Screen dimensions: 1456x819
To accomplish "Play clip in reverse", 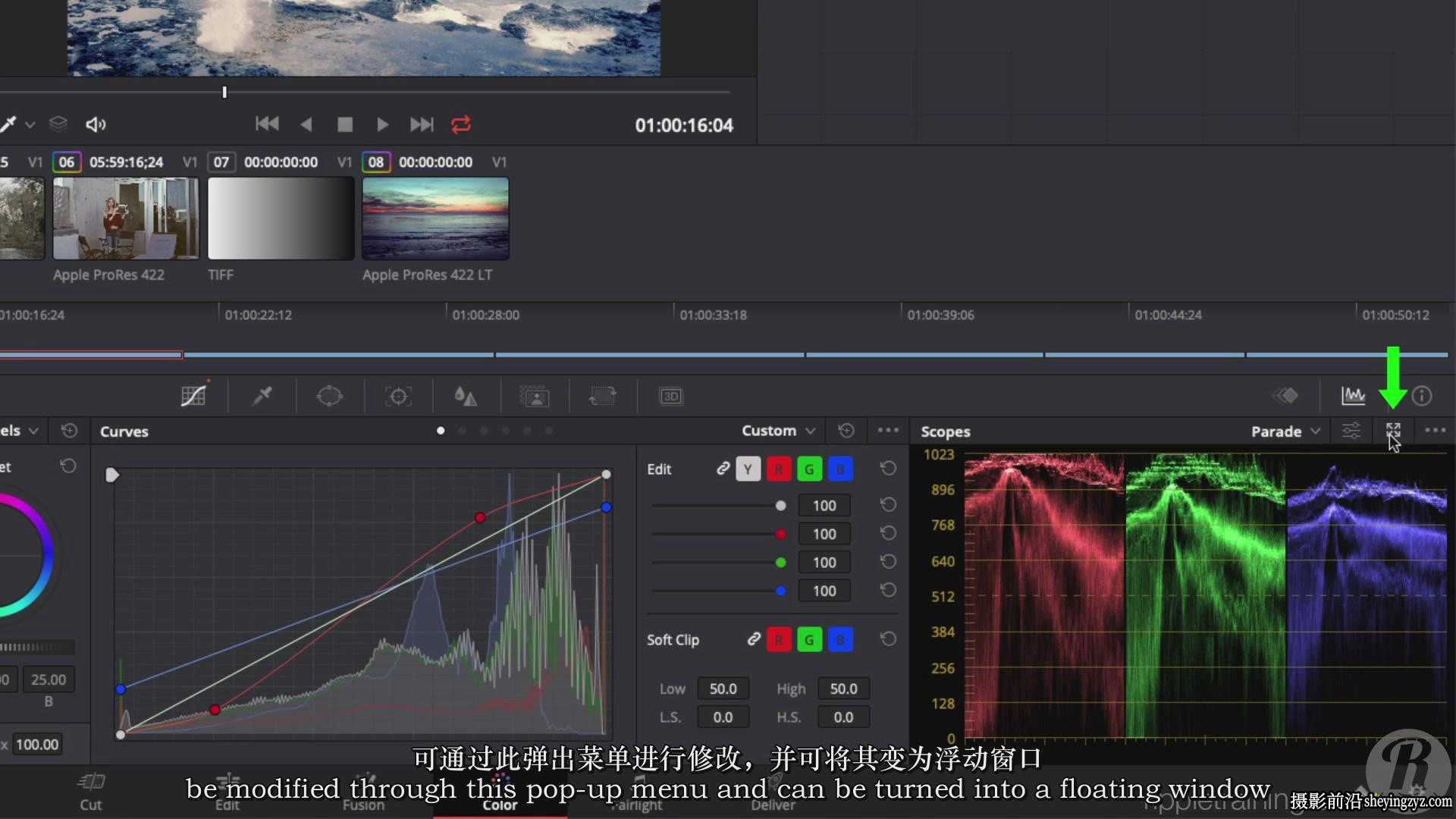I will 306,124.
